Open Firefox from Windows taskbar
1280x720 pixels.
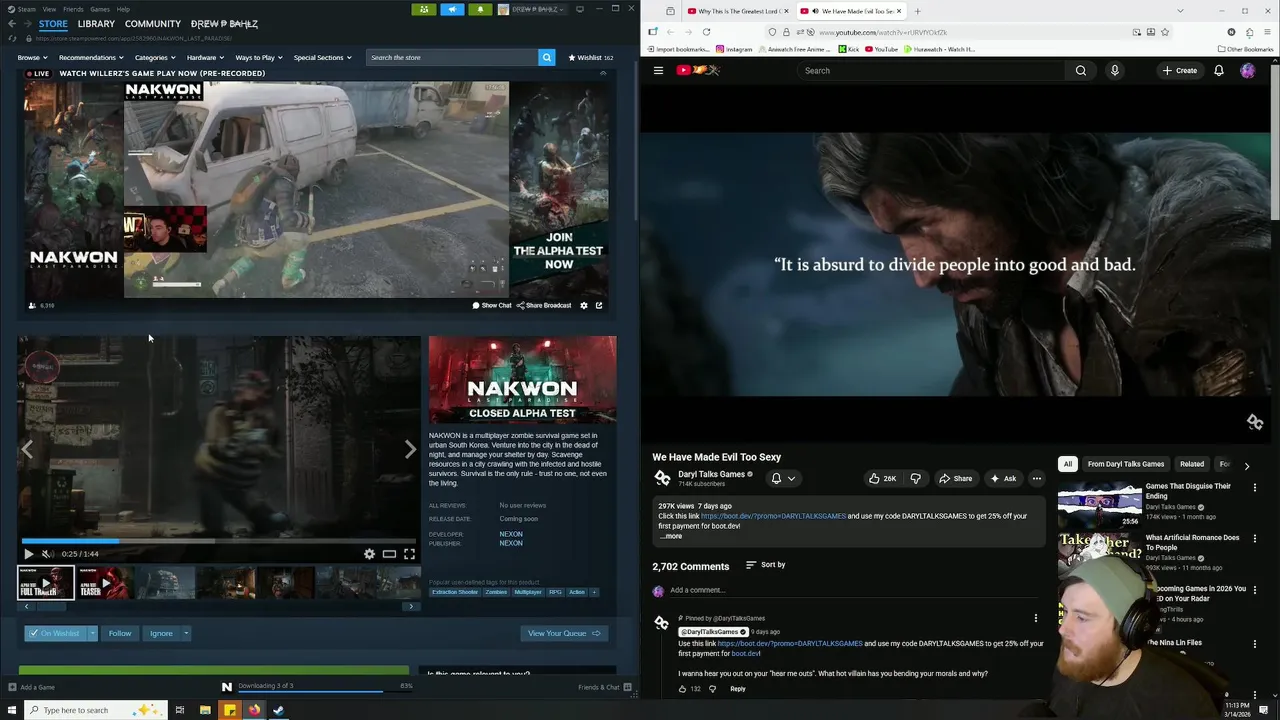point(254,710)
